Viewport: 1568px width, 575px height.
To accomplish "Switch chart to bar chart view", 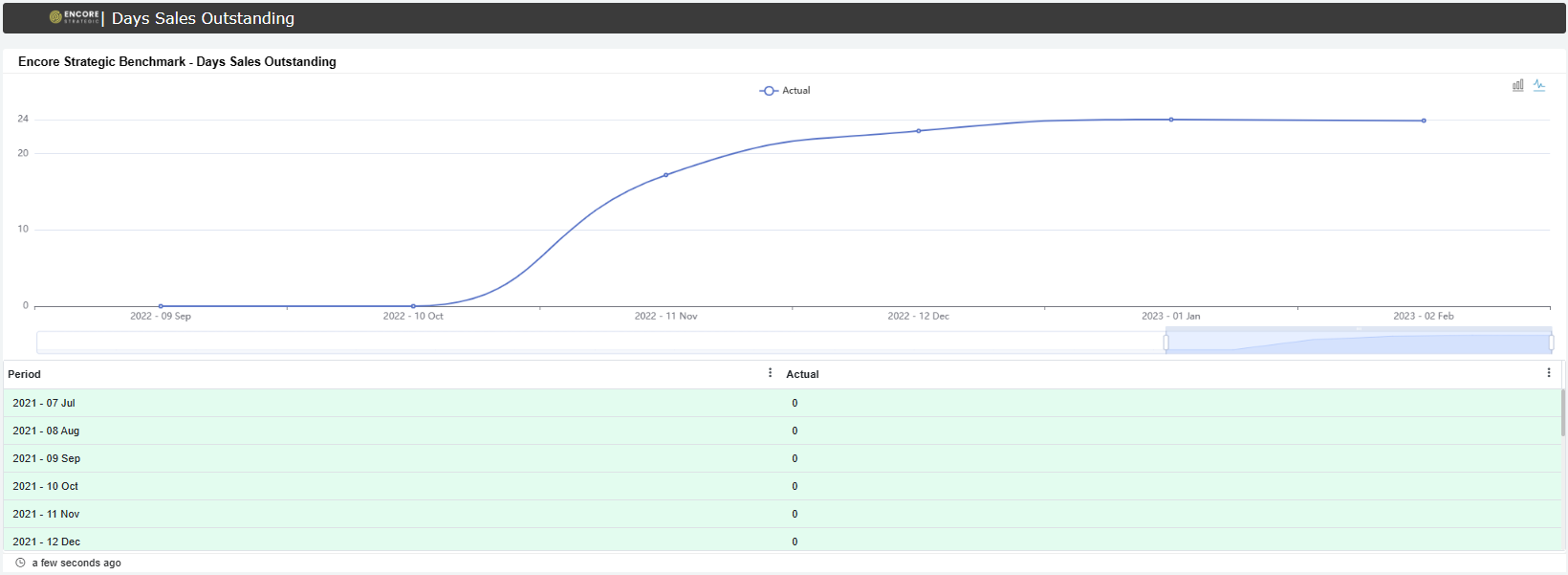I will pos(1517,86).
